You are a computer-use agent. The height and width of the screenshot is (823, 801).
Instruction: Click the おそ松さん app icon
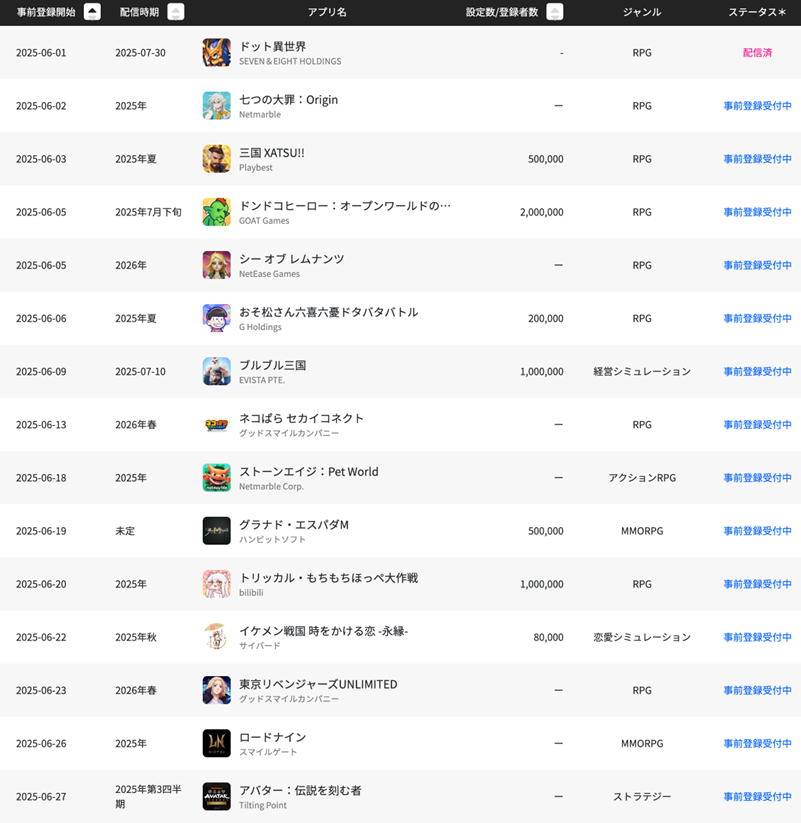click(x=217, y=318)
